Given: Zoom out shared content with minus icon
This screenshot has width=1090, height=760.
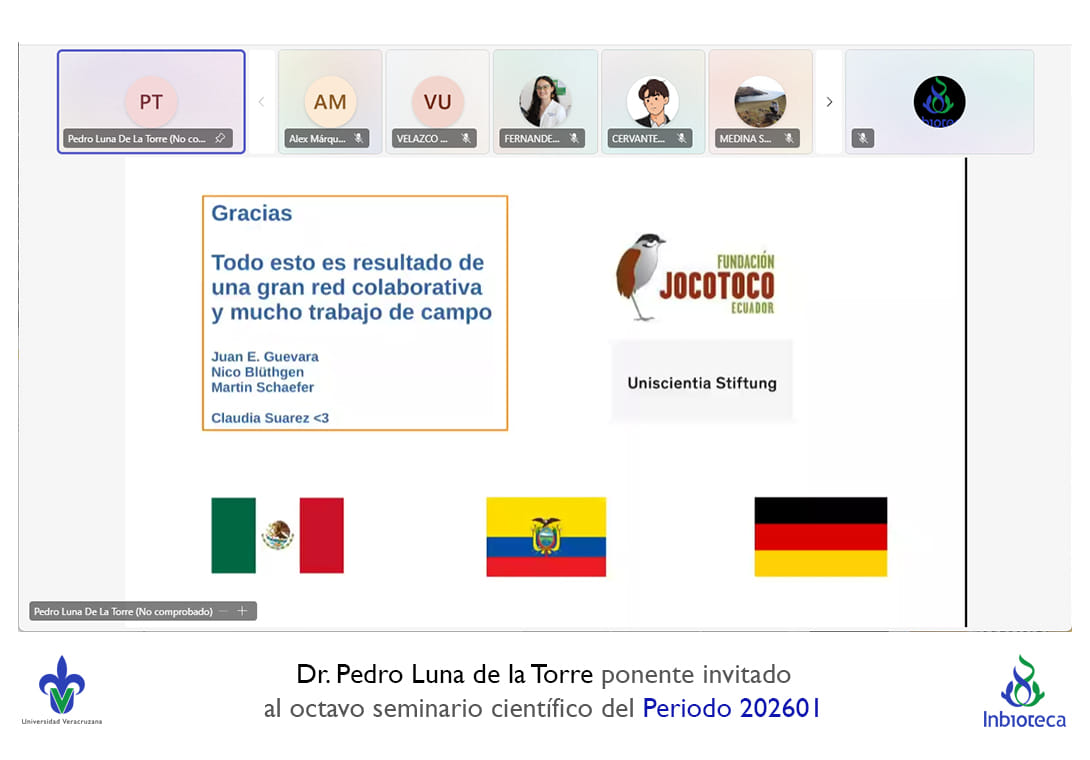Looking at the screenshot, I should (x=223, y=611).
